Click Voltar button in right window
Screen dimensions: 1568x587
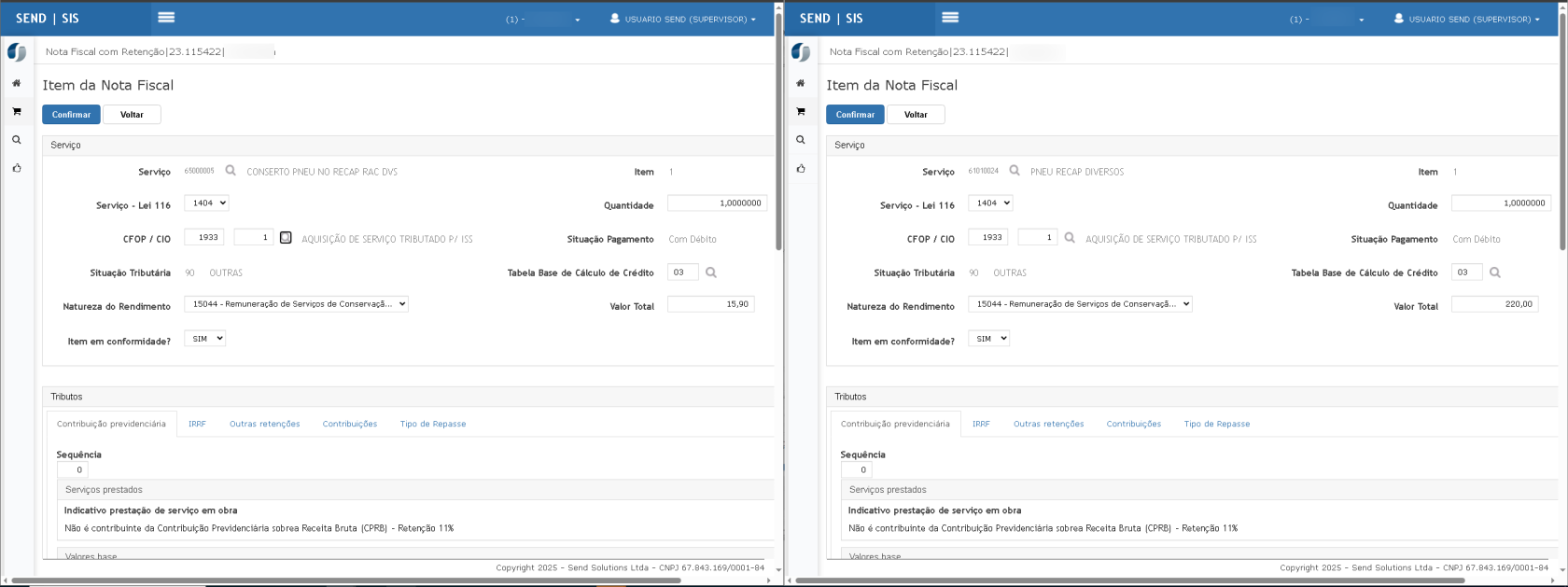916,114
